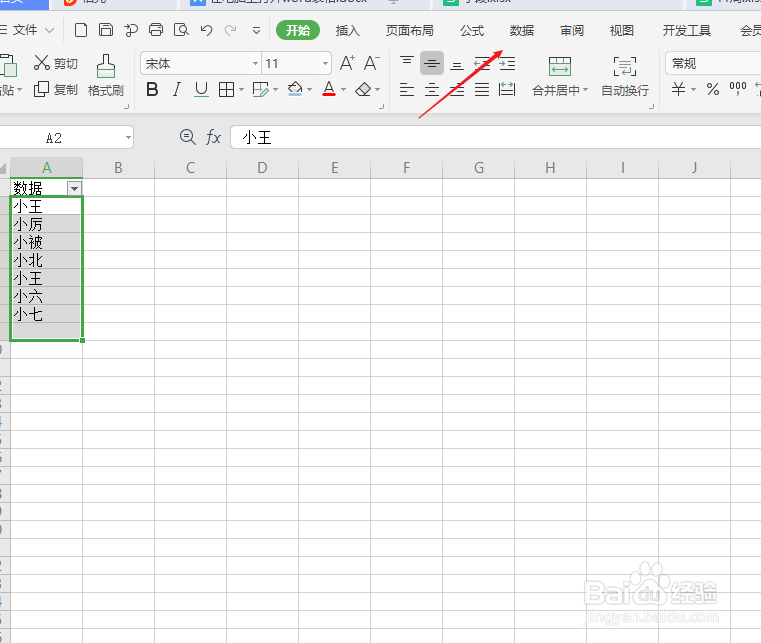The height and width of the screenshot is (643, 761).
Task: Open the Page Layout (页面布局) tab
Action: click(410, 31)
